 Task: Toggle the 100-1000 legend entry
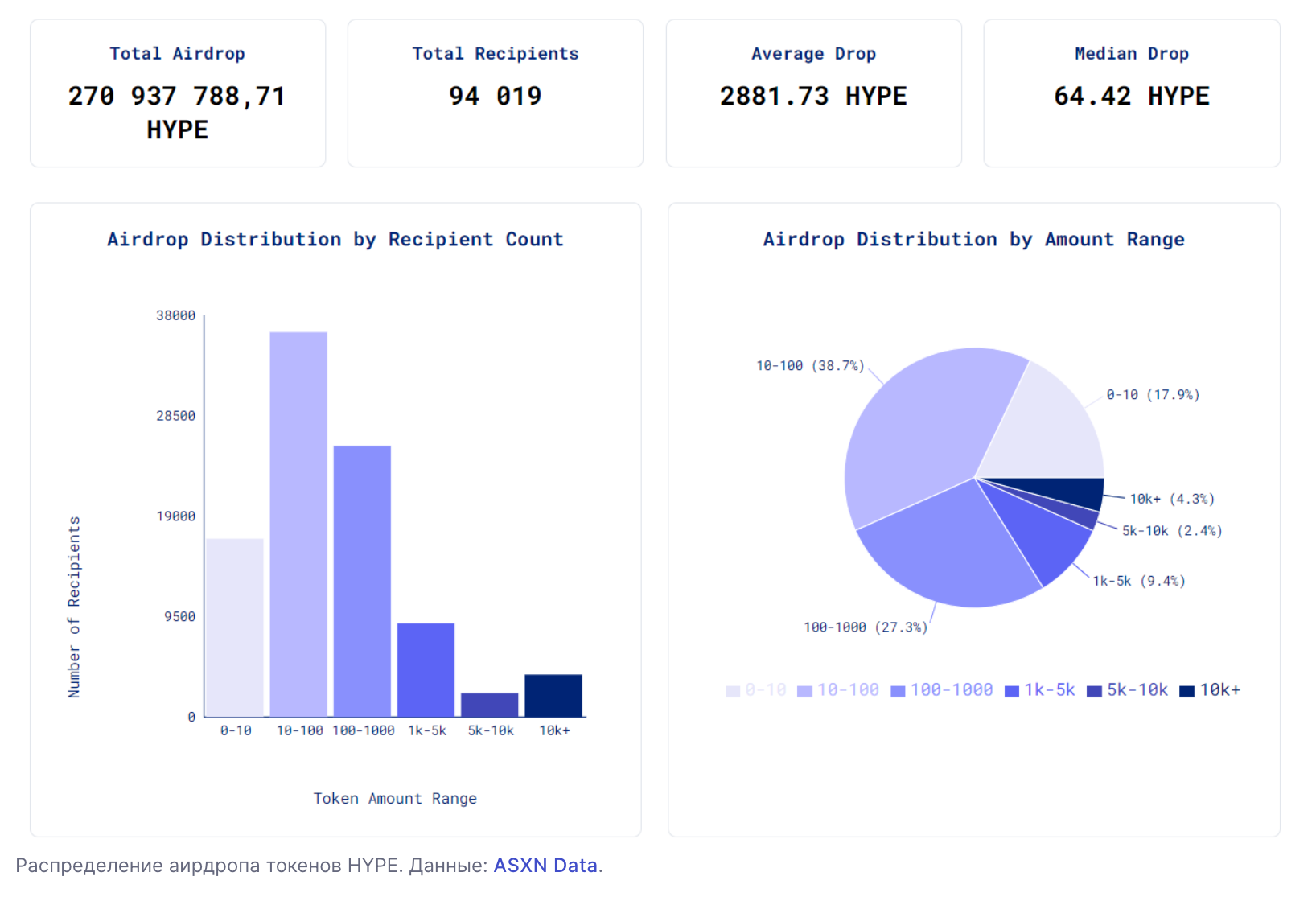(942, 690)
